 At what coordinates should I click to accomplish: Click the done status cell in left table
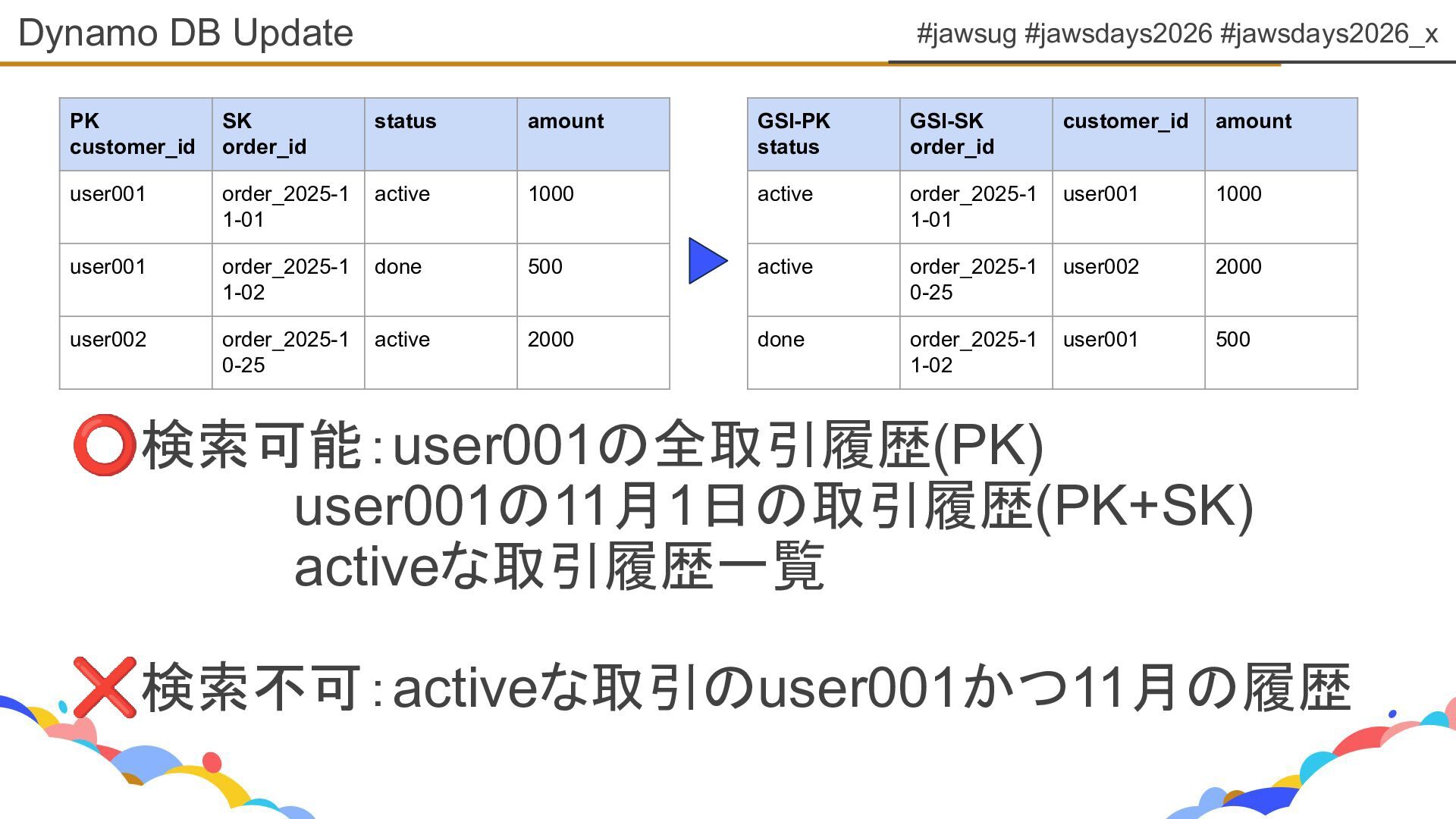[440, 279]
